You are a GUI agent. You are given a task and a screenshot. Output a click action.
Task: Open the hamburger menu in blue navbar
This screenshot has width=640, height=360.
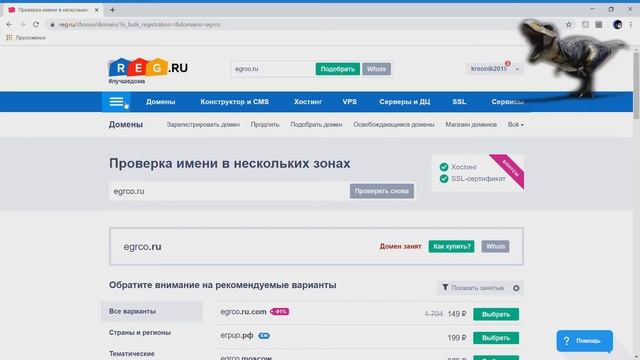(116, 102)
